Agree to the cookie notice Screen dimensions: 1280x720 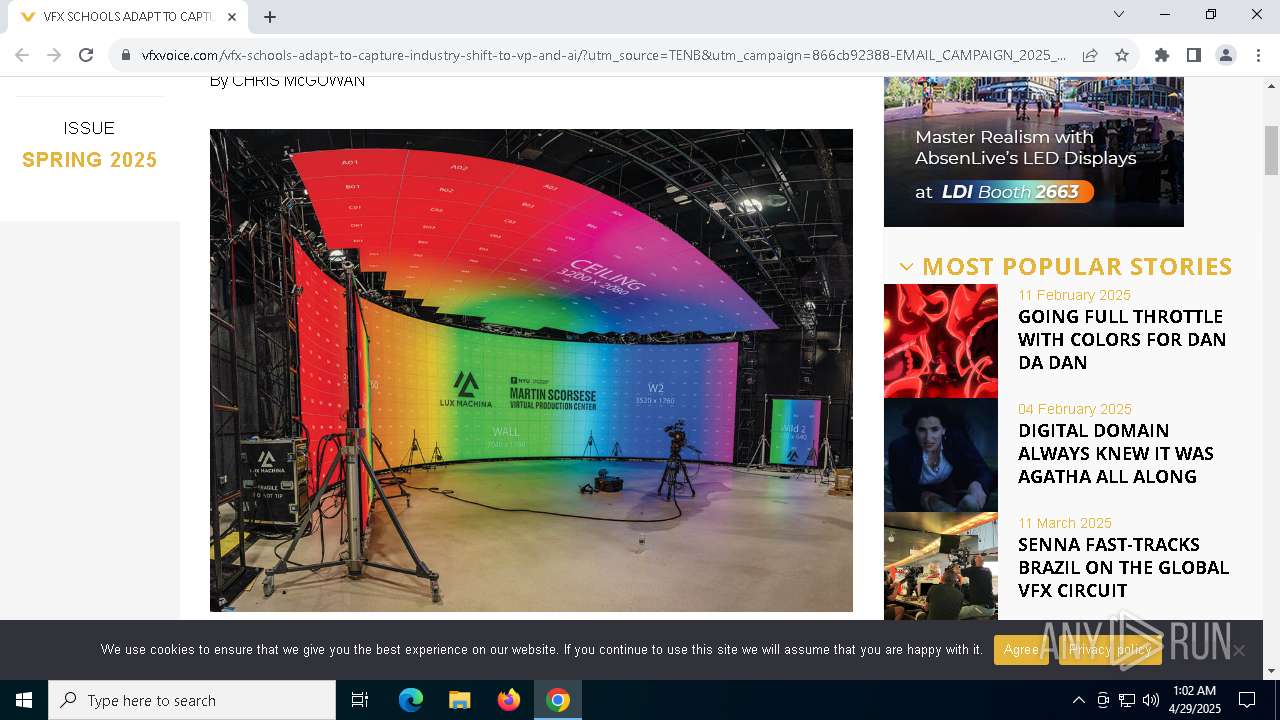pos(1021,649)
